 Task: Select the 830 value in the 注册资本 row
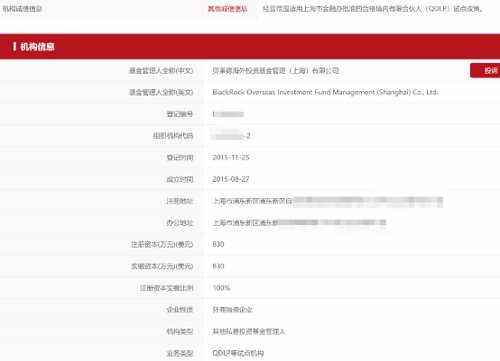coord(218,244)
